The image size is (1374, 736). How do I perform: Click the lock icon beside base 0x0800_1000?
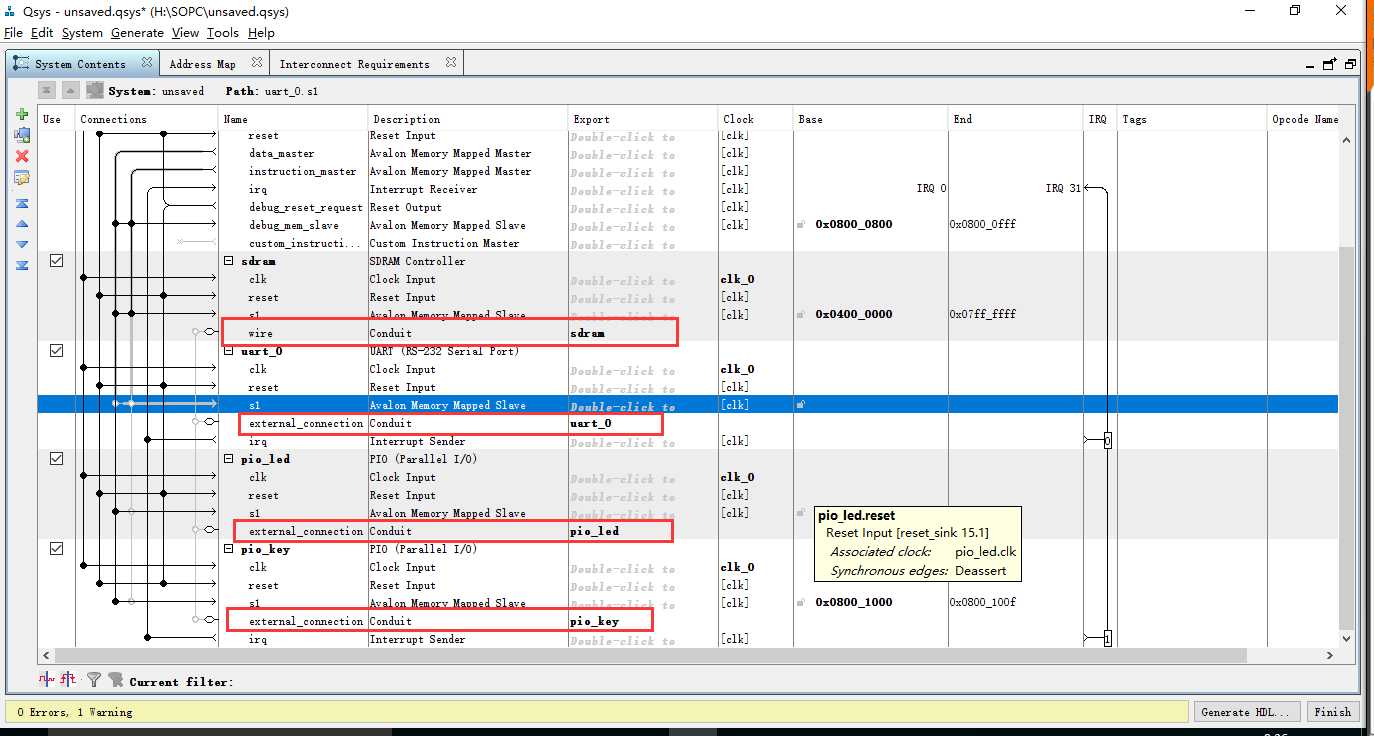click(802, 602)
